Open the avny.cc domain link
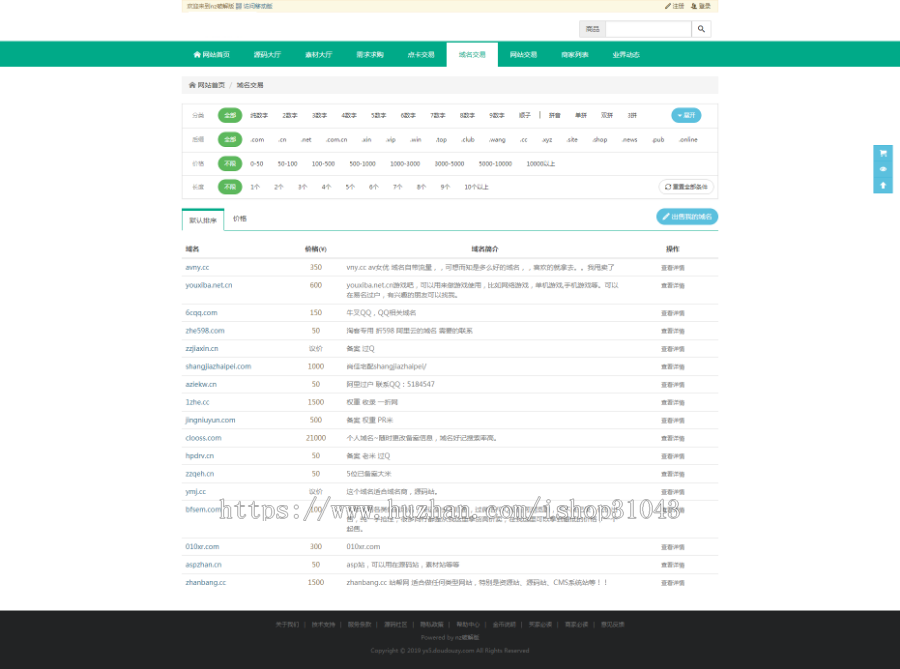The image size is (900, 669). click(197, 267)
